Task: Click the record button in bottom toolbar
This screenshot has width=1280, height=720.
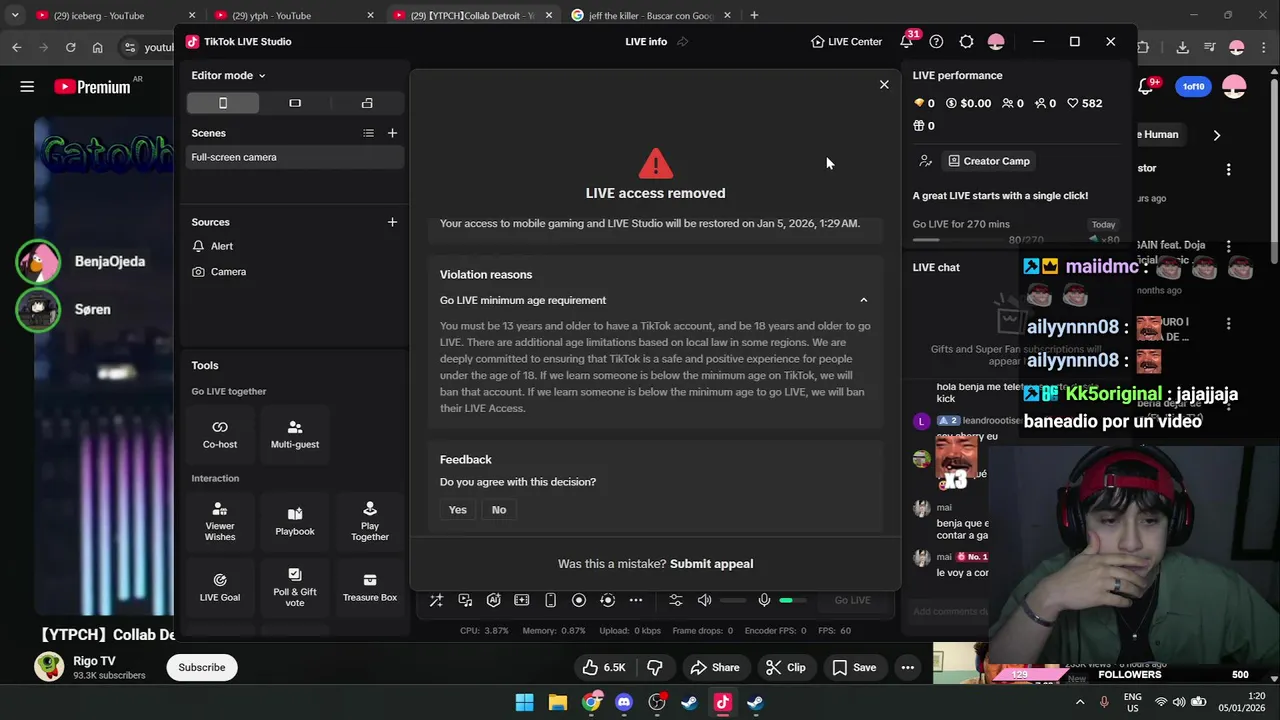Action: [579, 600]
